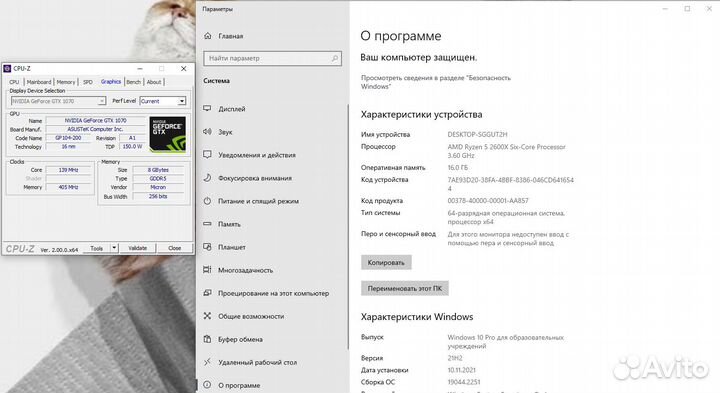720x393 pixels.
Task: Click the 00378-40000-00001-AA857 product code
Action: 488,201
